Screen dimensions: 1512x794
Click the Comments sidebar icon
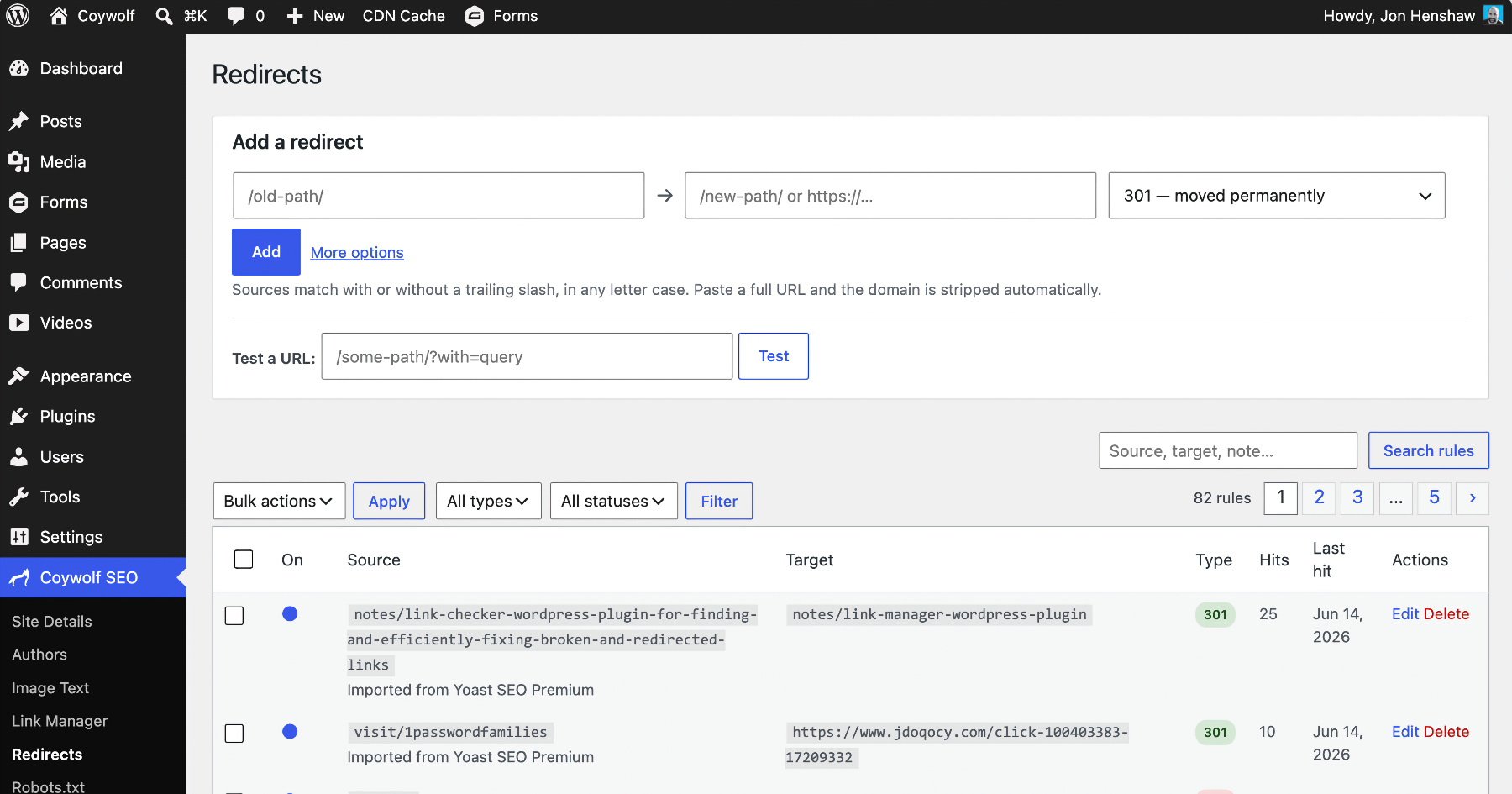coord(19,282)
